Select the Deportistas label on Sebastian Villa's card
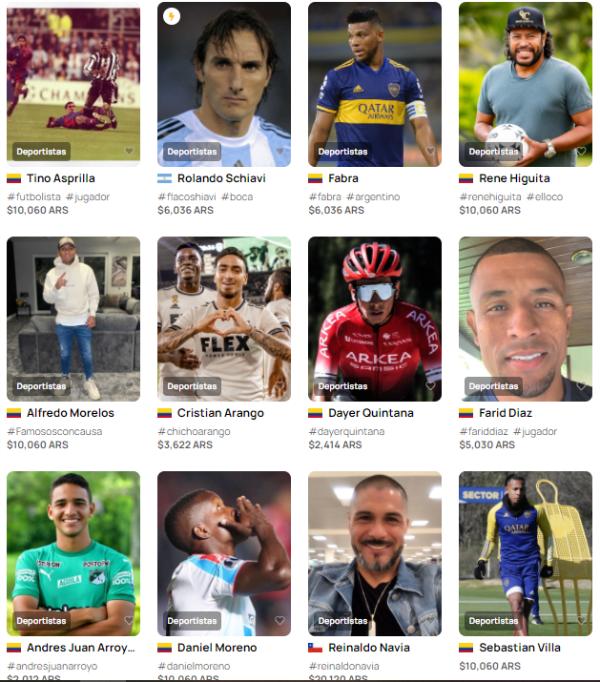 pos(493,621)
